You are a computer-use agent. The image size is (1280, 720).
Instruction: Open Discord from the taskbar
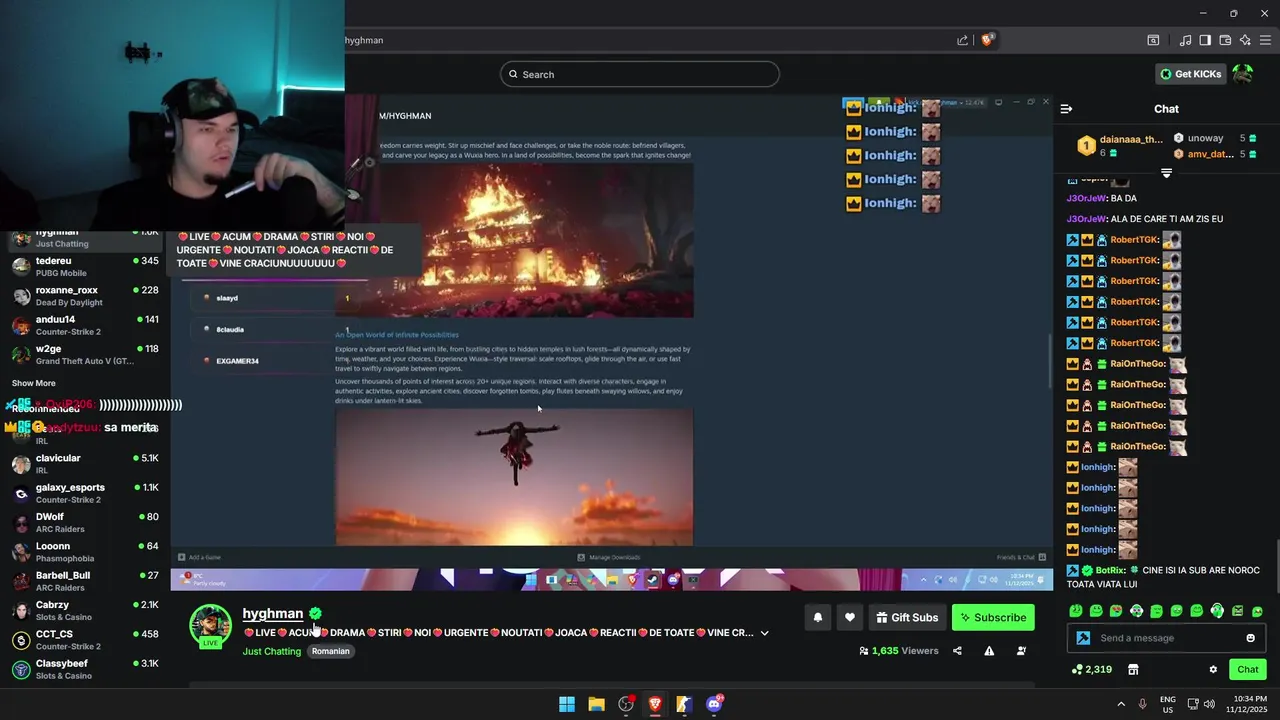714,704
